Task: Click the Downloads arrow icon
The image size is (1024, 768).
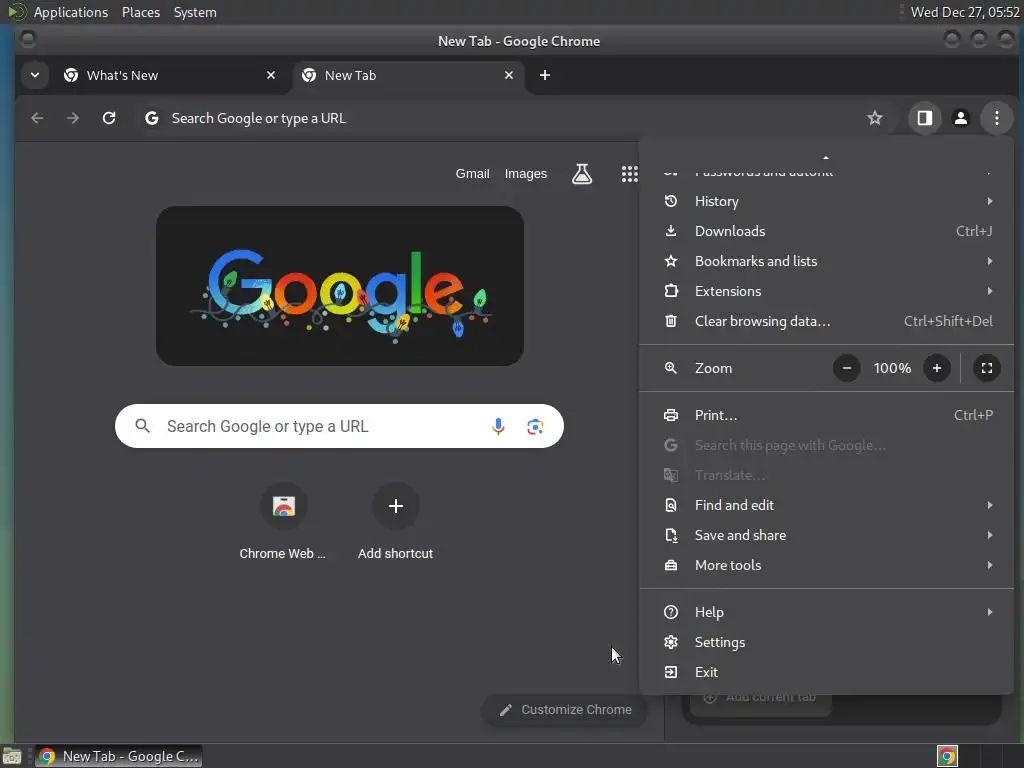Action: [671, 231]
